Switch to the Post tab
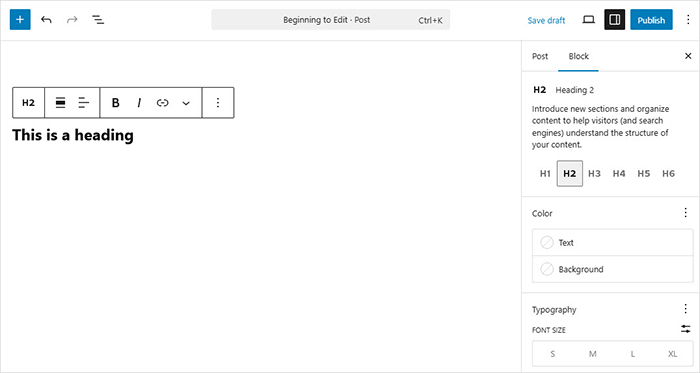Image resolution: width=700 pixels, height=373 pixels. coord(540,56)
